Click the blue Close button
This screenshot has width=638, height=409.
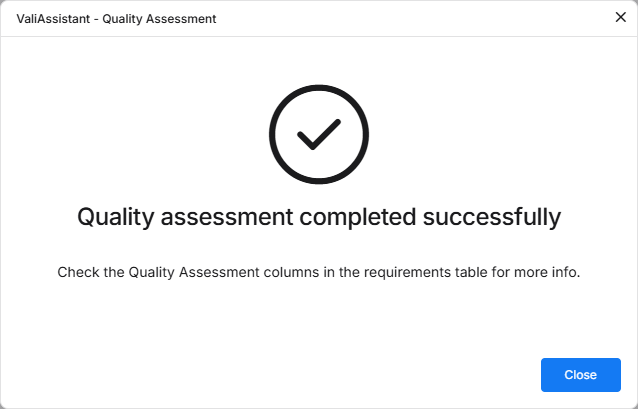click(580, 375)
